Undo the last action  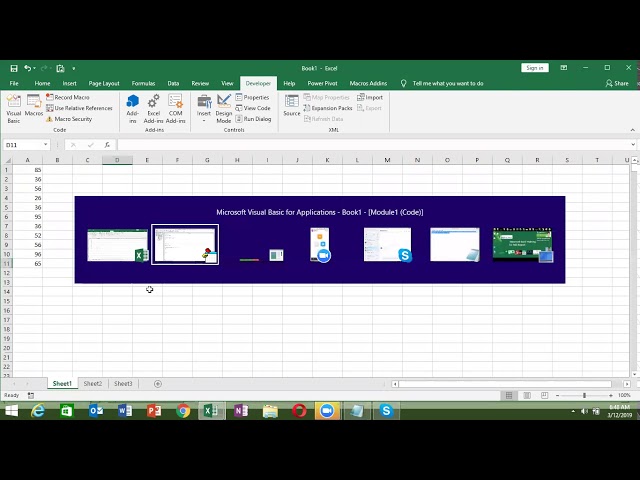(x=27, y=68)
